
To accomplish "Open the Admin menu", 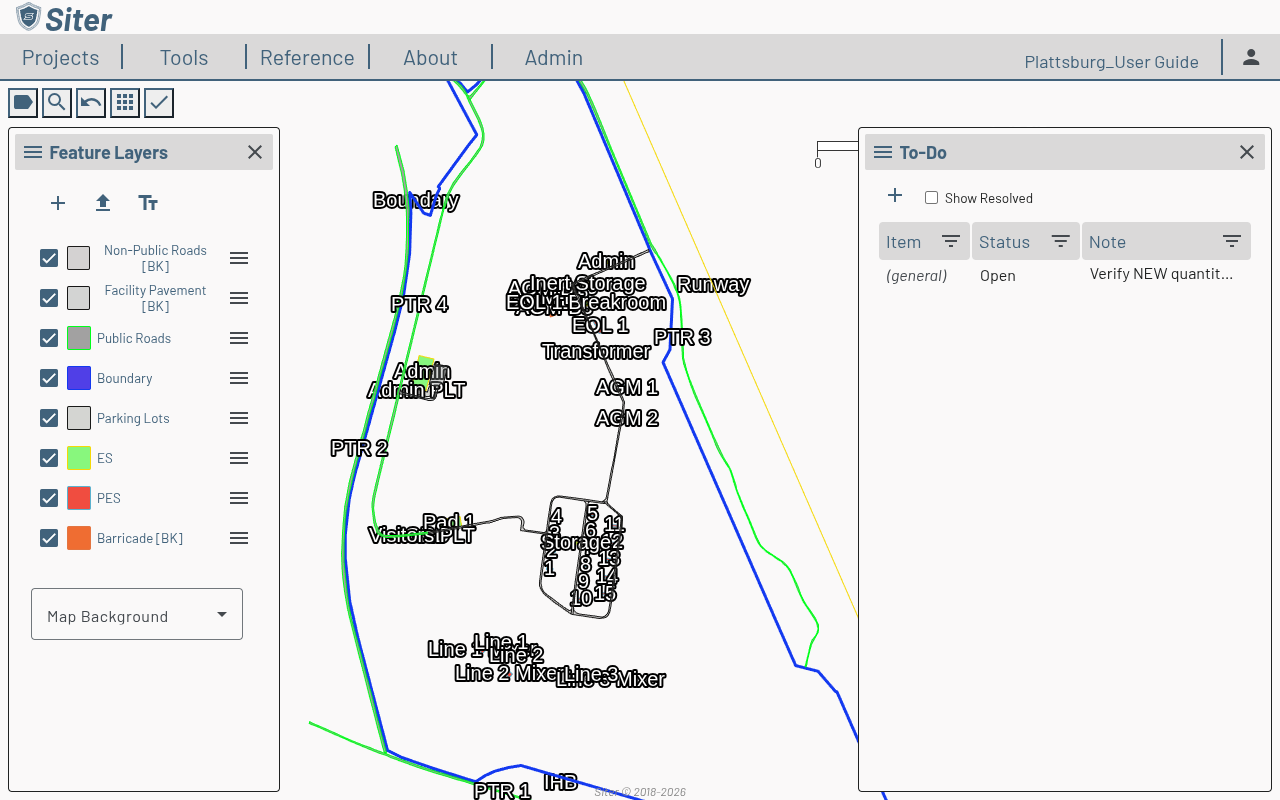I will pyautogui.click(x=554, y=57).
